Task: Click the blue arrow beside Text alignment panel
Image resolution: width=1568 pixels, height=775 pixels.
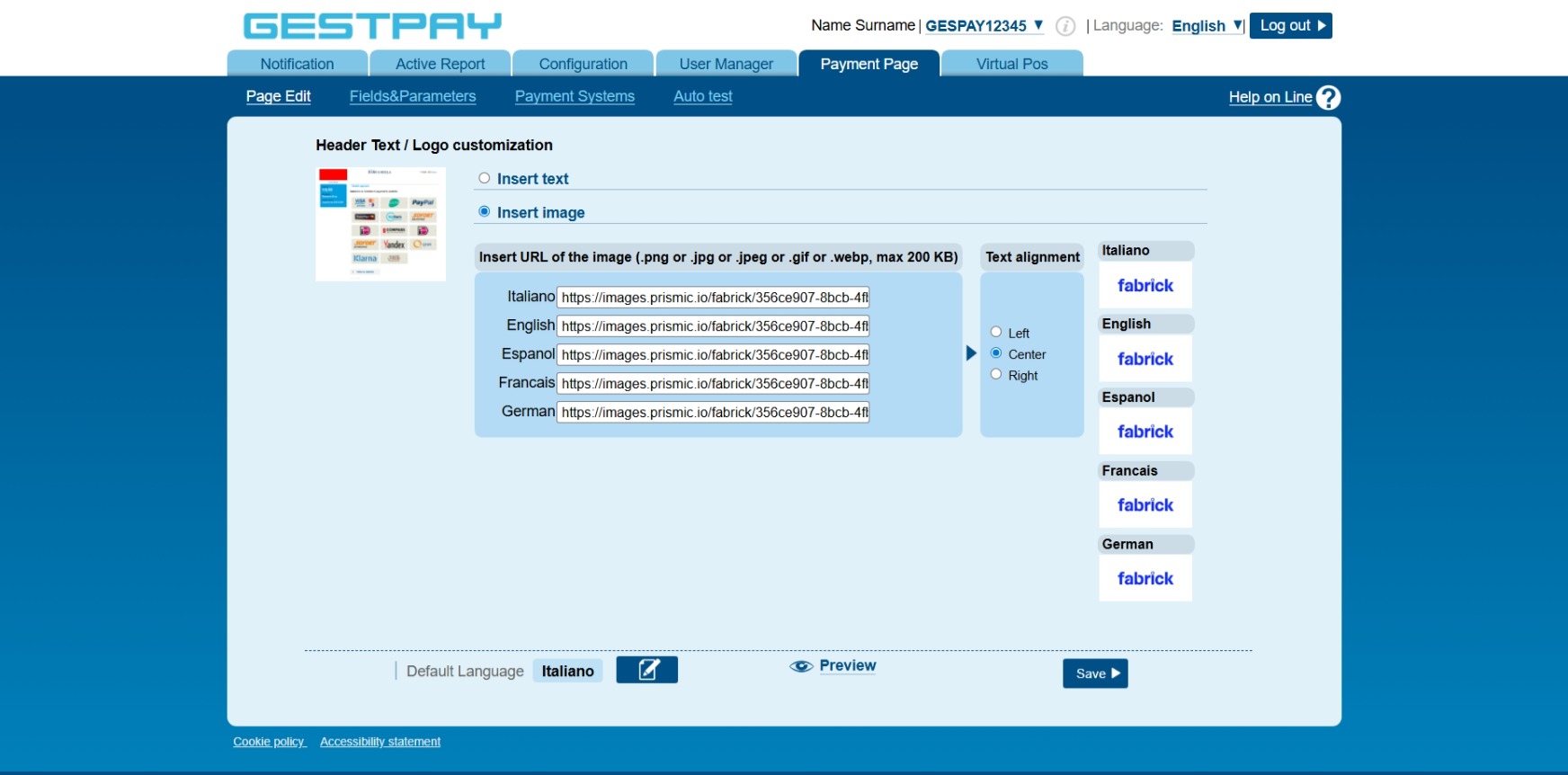Action: coord(971,353)
